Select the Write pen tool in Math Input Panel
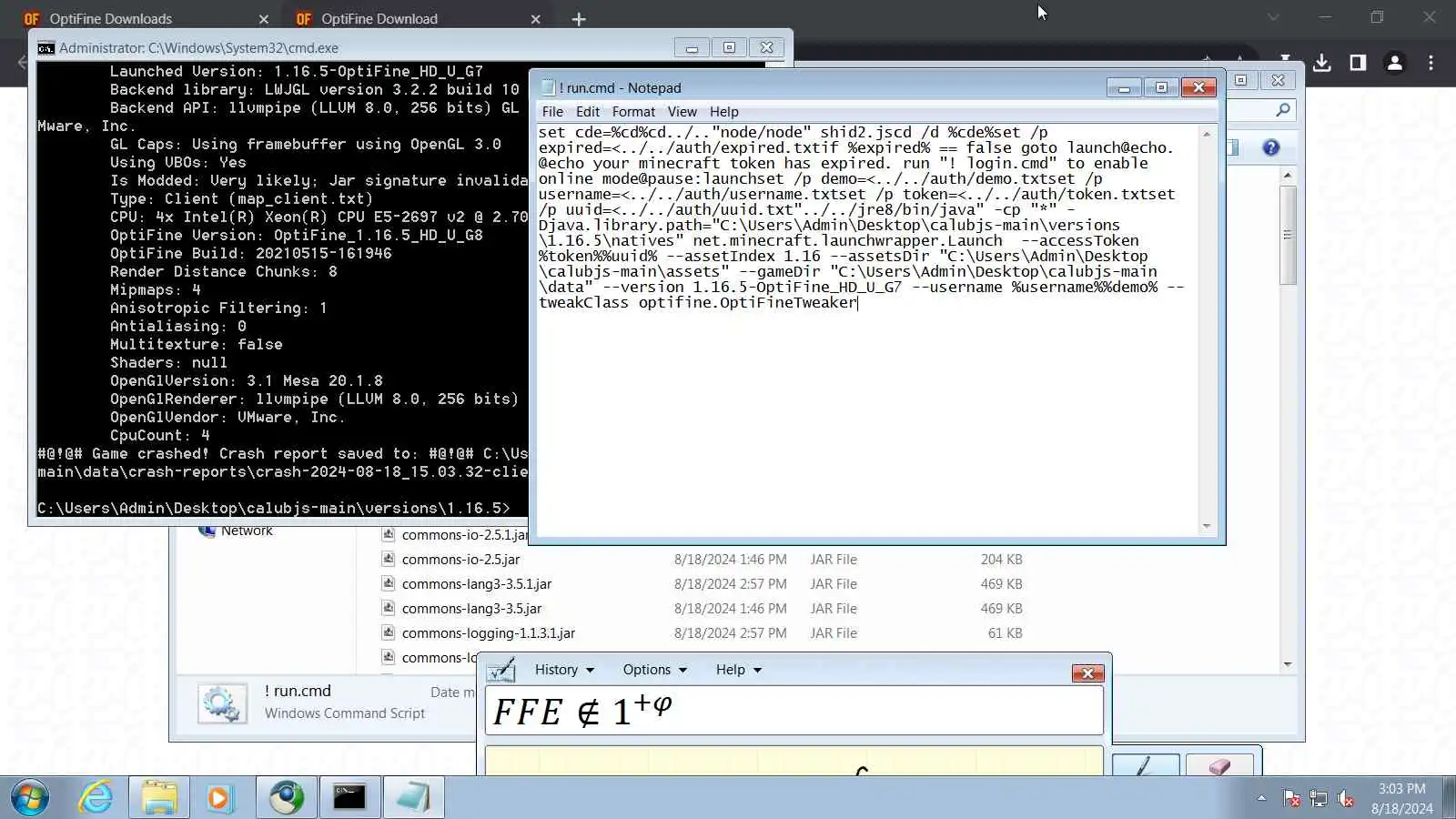The height and width of the screenshot is (819, 1456). [x=1146, y=765]
